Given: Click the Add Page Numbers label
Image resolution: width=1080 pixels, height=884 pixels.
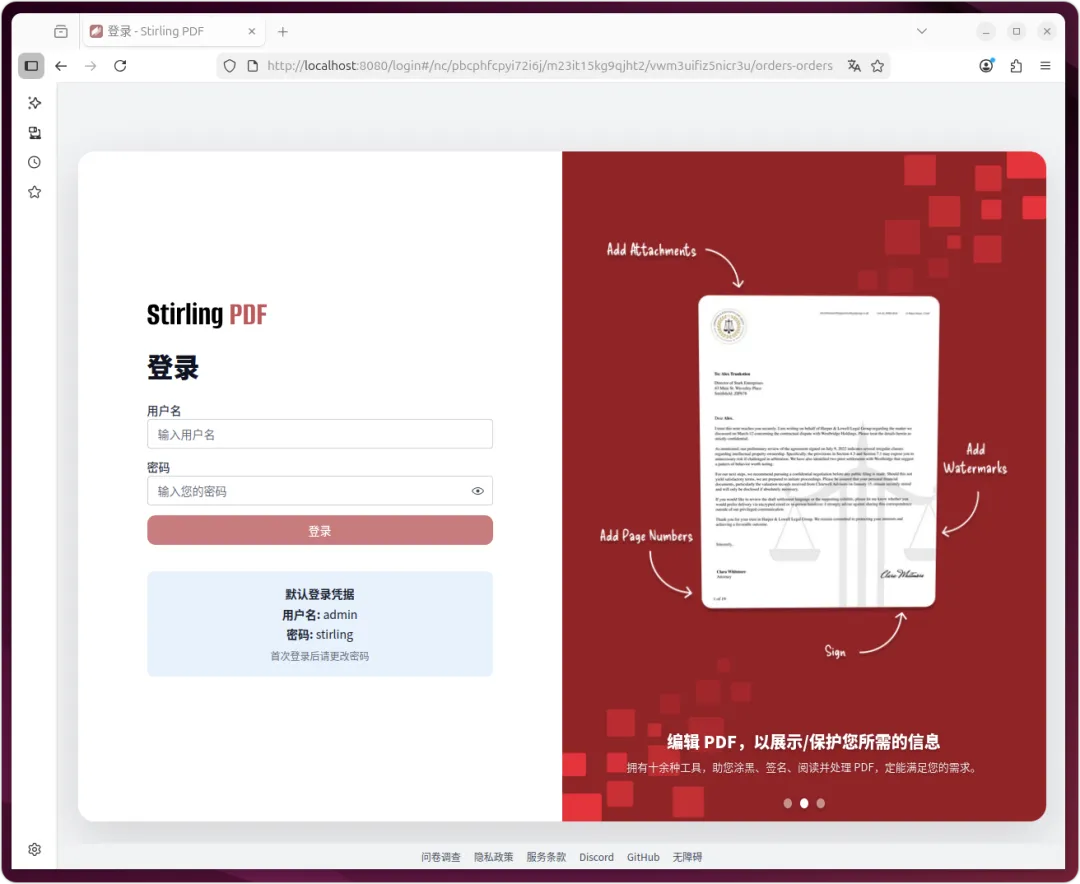Looking at the screenshot, I should click(646, 535).
